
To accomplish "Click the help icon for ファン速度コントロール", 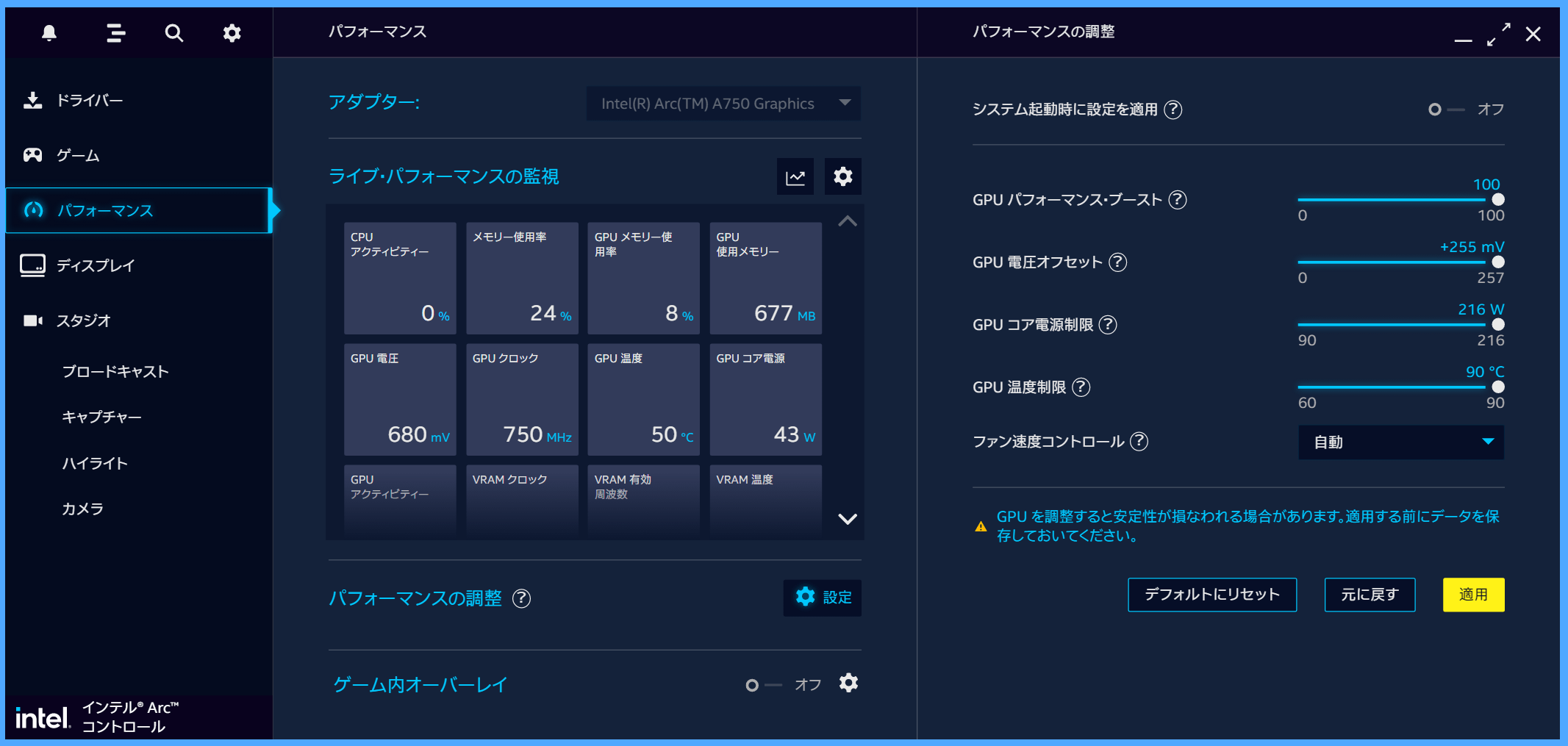I will [1139, 442].
